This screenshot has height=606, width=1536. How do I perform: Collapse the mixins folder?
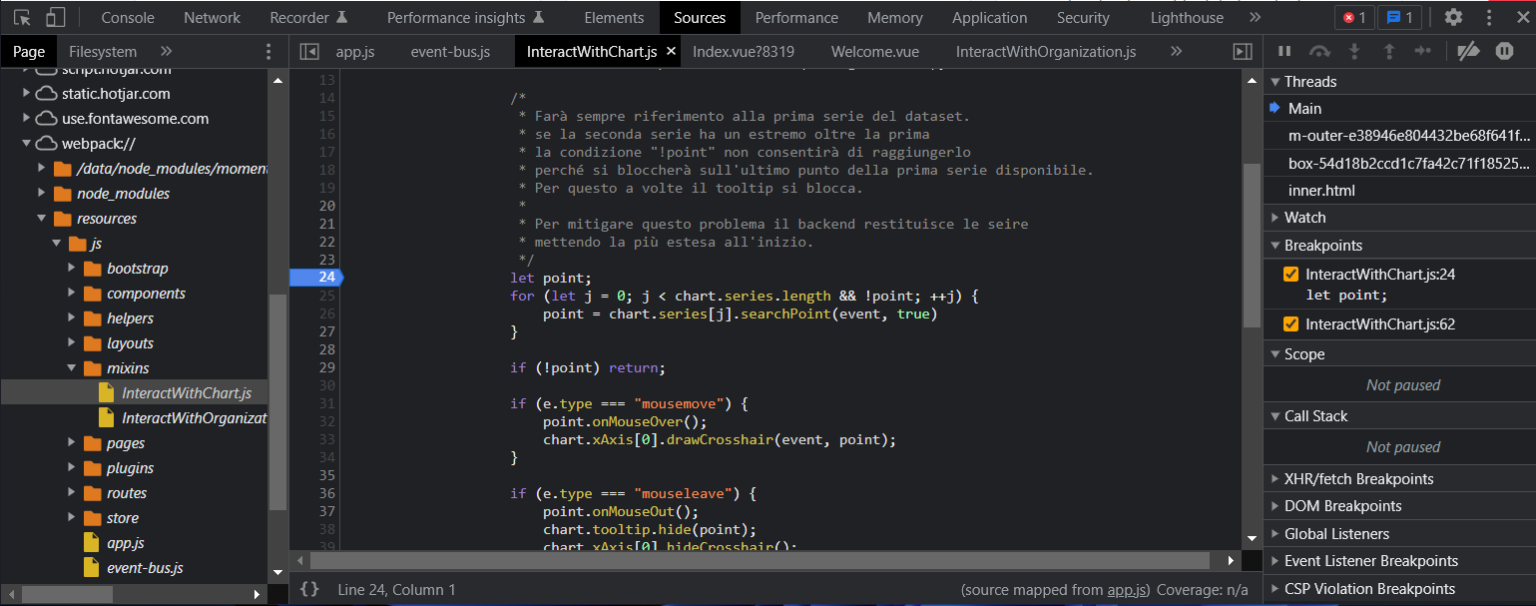[71, 367]
